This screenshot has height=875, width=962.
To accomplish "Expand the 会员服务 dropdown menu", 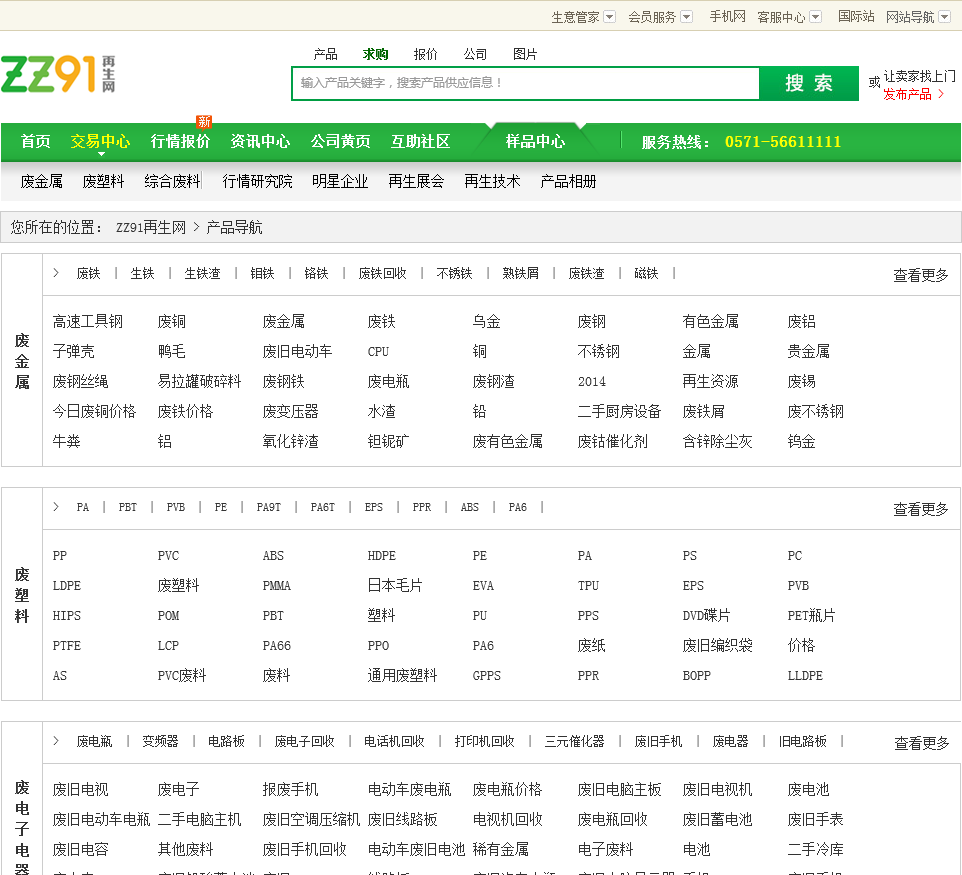I will [687, 17].
